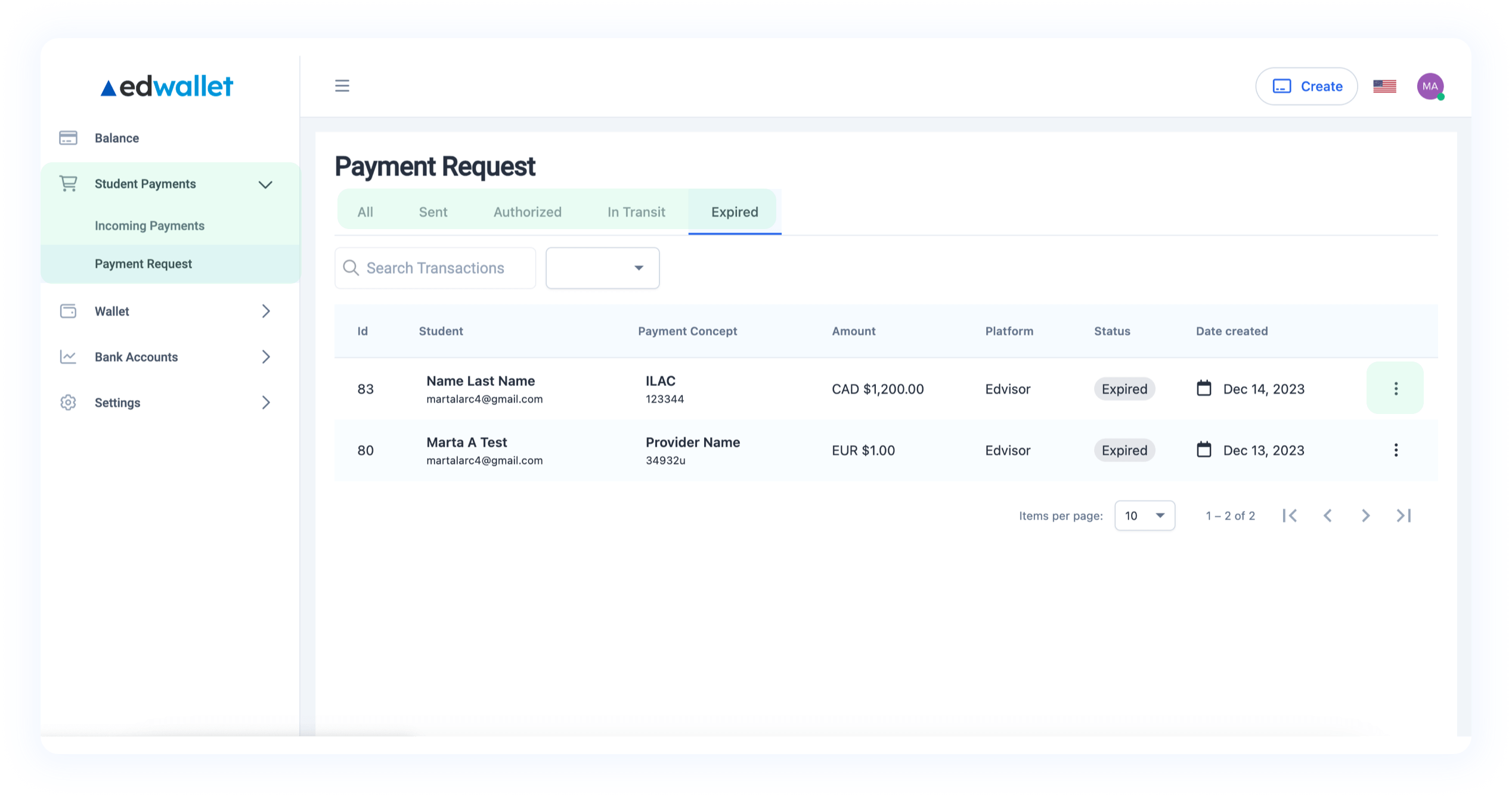Click the US flag language icon
1512x797 pixels.
[1384, 86]
